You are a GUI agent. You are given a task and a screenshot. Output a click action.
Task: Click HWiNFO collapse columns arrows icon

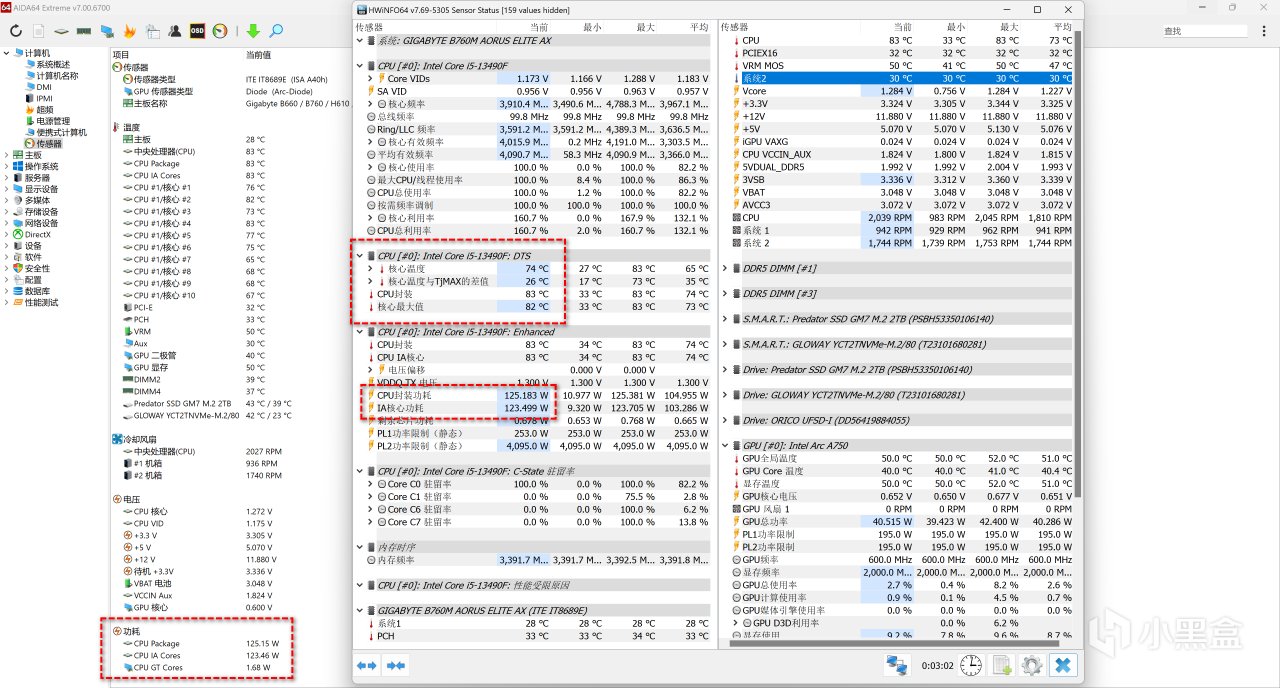click(397, 665)
